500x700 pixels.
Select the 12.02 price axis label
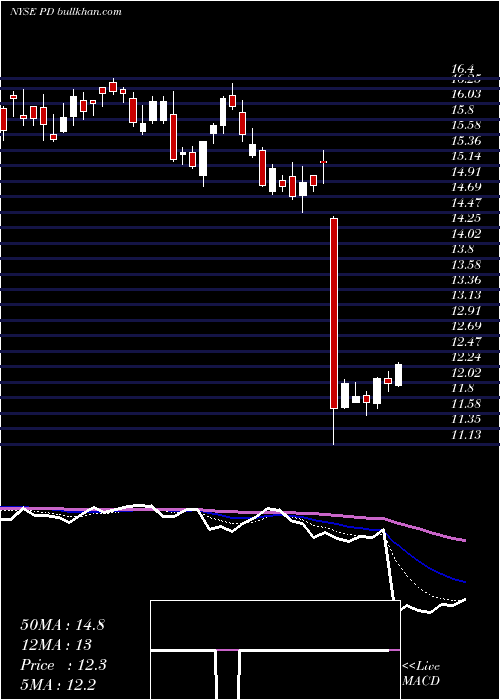coord(466,373)
